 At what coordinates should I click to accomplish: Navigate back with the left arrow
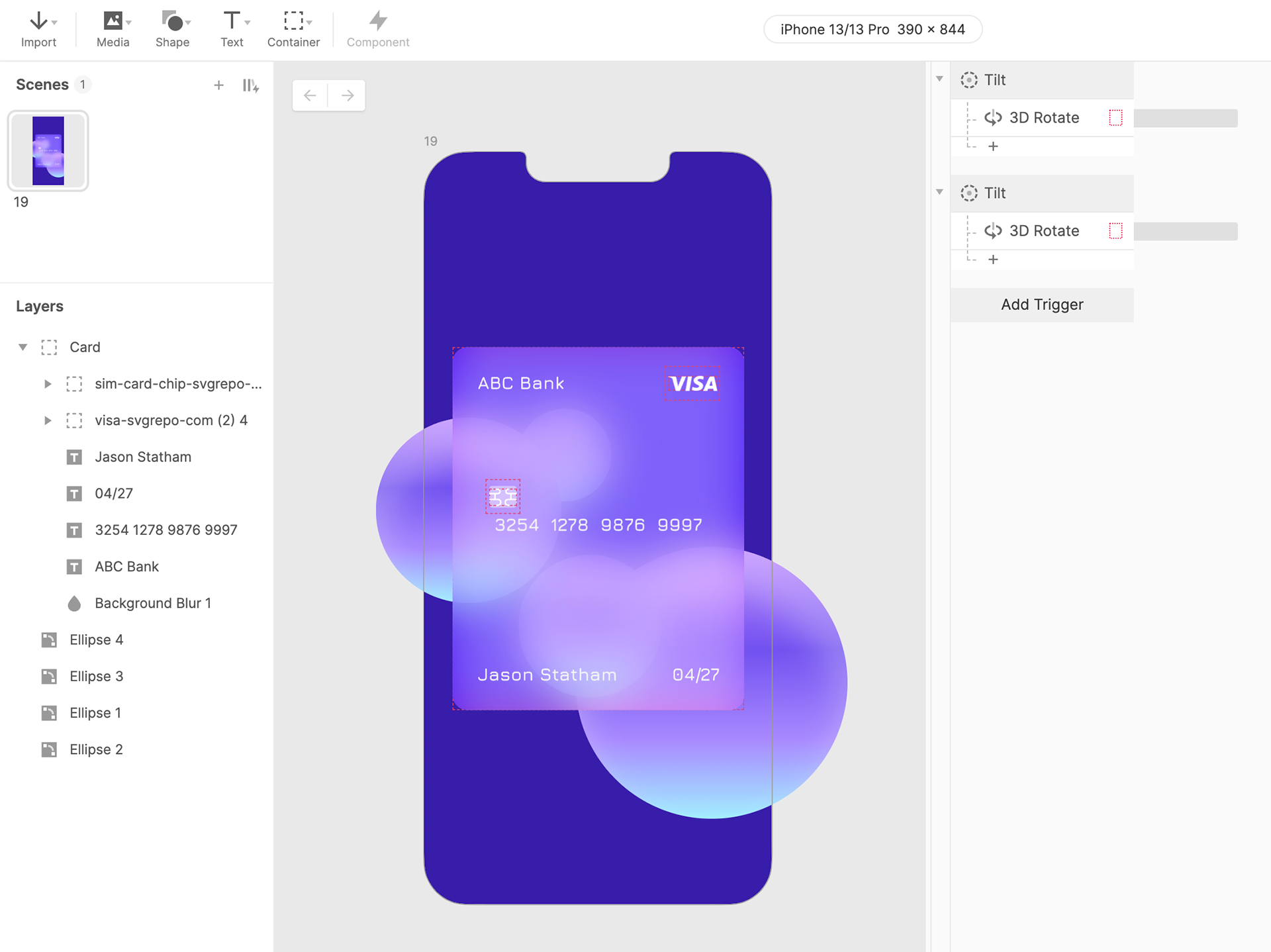tap(310, 95)
